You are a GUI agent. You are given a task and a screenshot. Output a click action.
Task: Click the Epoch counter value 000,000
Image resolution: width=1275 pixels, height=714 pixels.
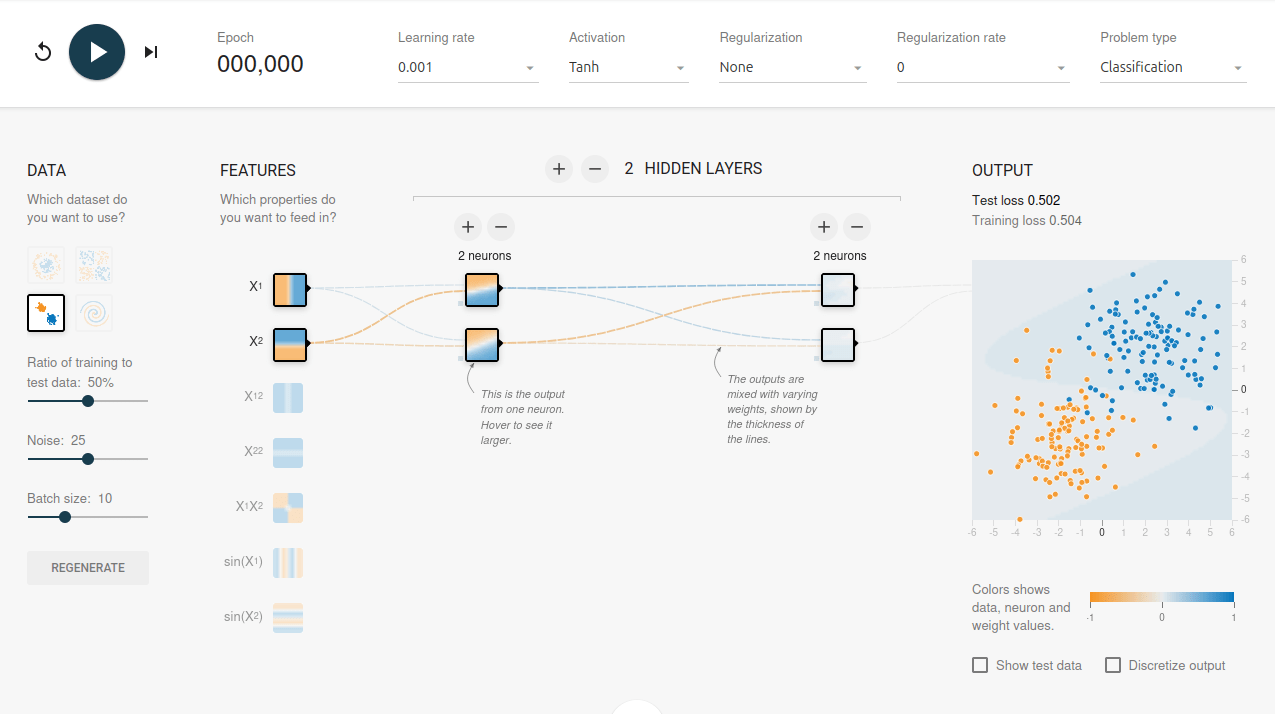click(x=260, y=64)
